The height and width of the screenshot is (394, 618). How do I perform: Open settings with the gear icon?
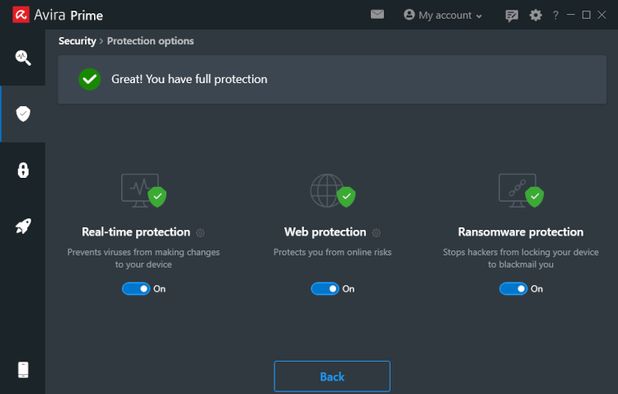(535, 15)
